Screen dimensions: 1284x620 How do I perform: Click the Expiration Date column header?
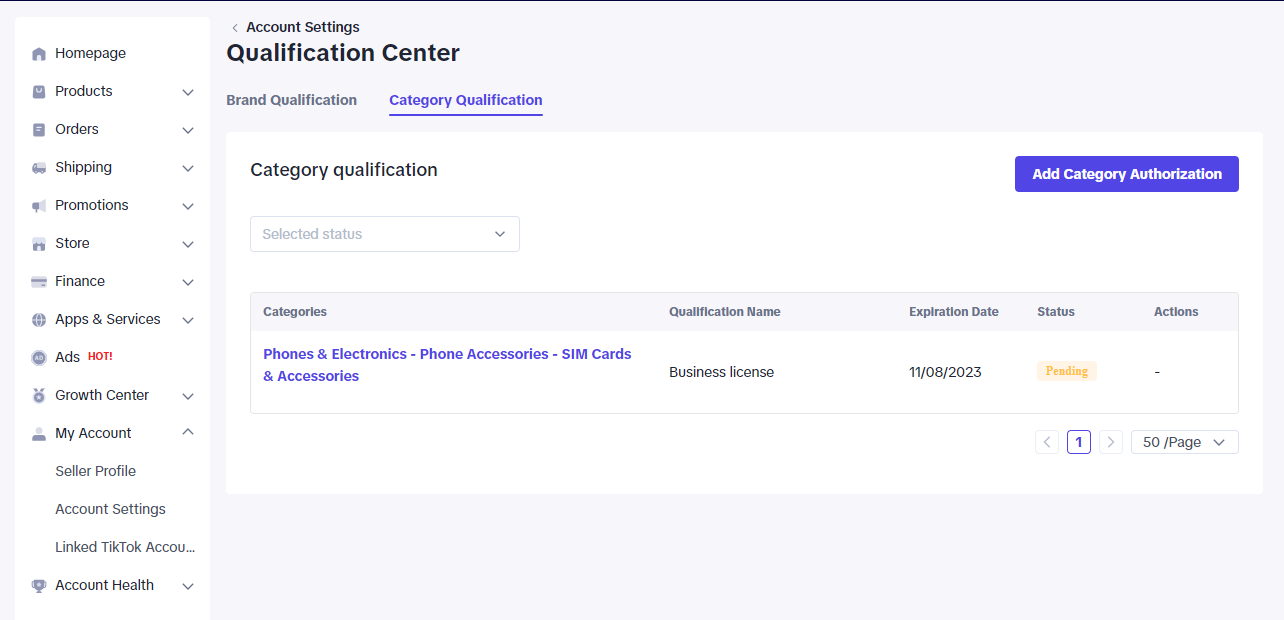pyautogui.click(x=954, y=312)
